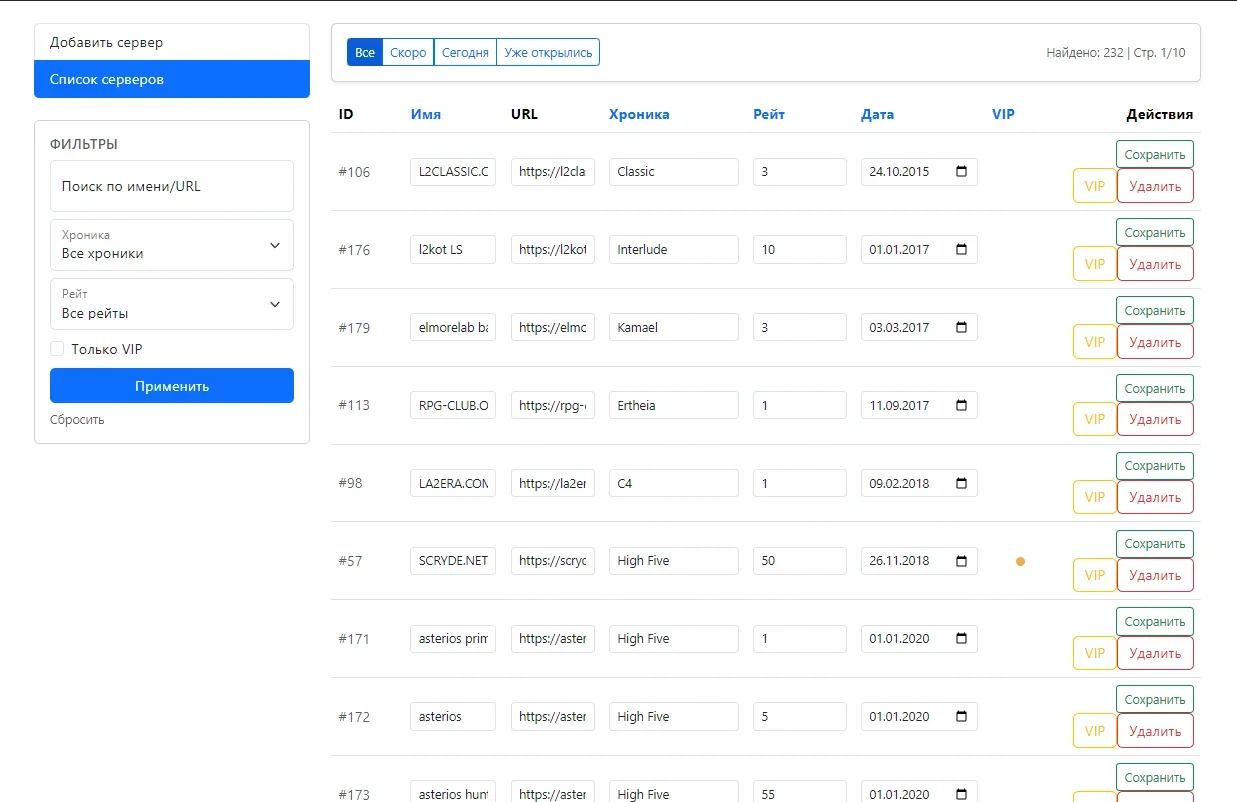Viewport: 1237px width, 802px height.
Task: Click Сбросить to reset filters
Action: coord(76,419)
